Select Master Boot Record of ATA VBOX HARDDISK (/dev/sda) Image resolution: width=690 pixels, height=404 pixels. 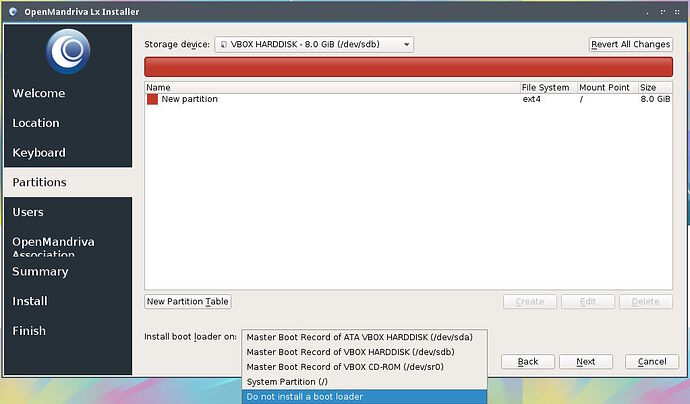(365, 337)
